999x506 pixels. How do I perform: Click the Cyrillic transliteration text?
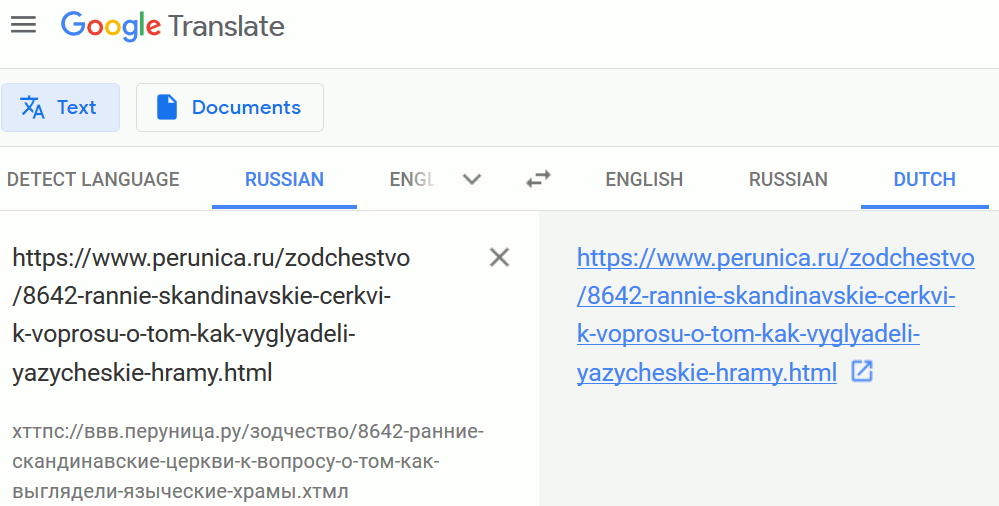click(248, 461)
